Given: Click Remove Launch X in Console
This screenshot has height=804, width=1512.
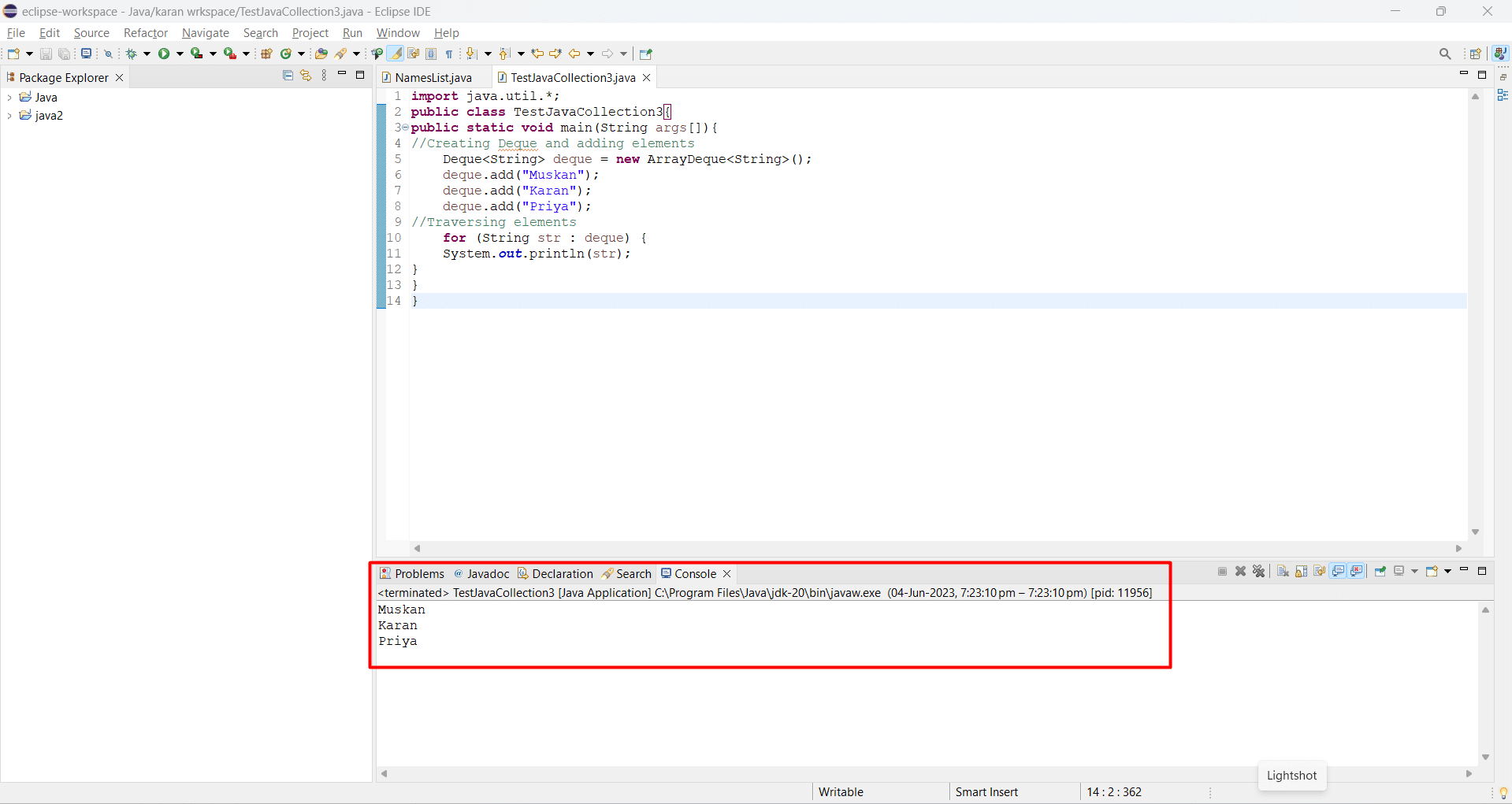Looking at the screenshot, I should (x=1241, y=571).
